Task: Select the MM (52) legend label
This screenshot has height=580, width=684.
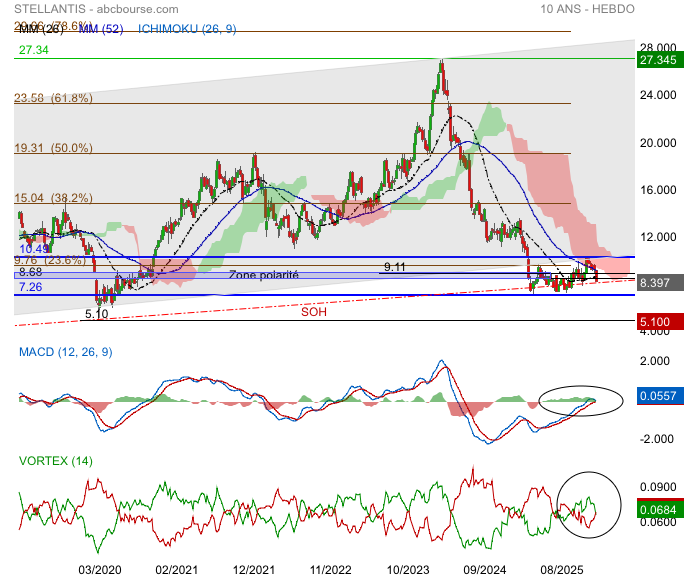Action: [101, 29]
